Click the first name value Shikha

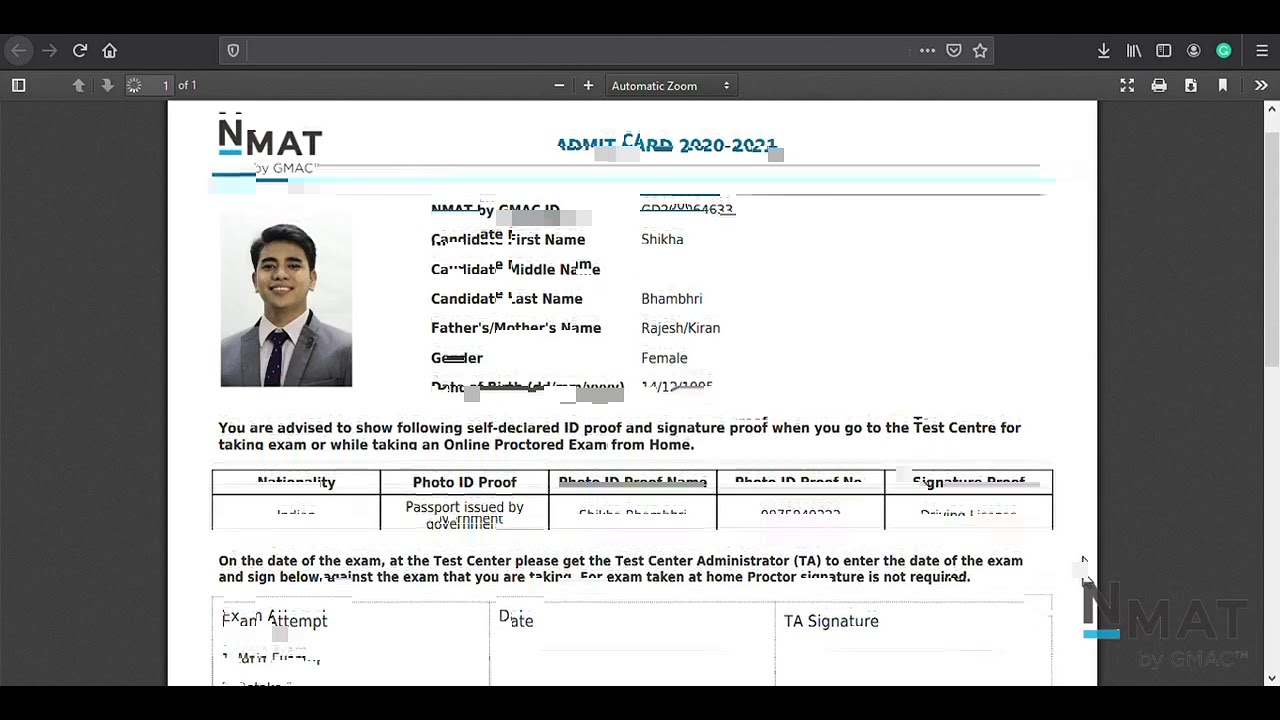click(662, 240)
